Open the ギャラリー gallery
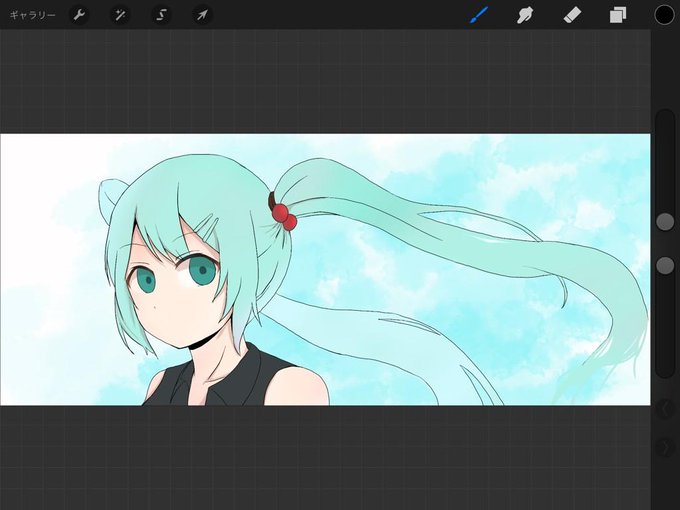The image size is (680, 510). point(33,15)
